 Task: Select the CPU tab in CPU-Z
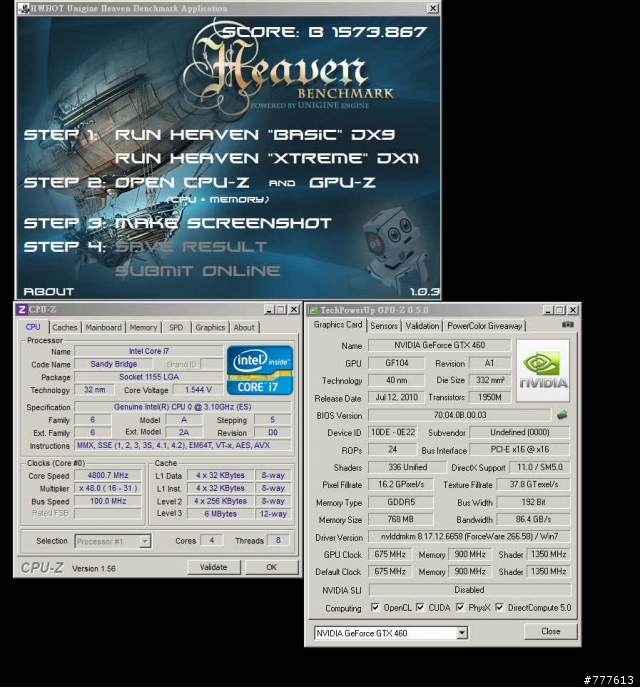coord(33,327)
